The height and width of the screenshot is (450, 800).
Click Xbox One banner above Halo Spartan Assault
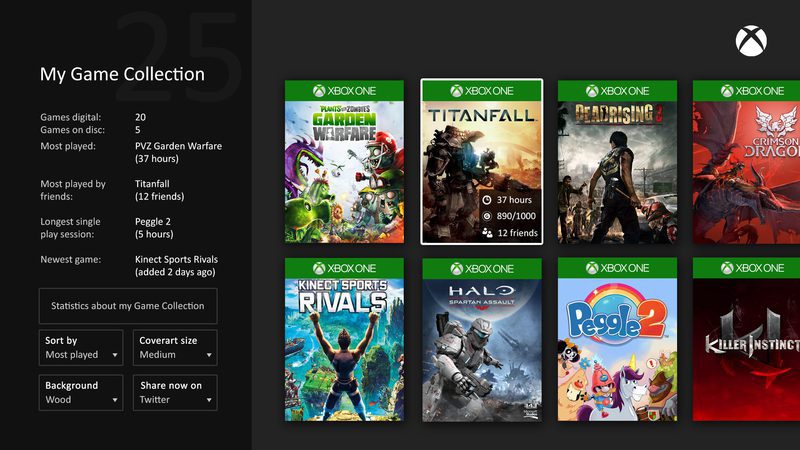click(x=482, y=269)
